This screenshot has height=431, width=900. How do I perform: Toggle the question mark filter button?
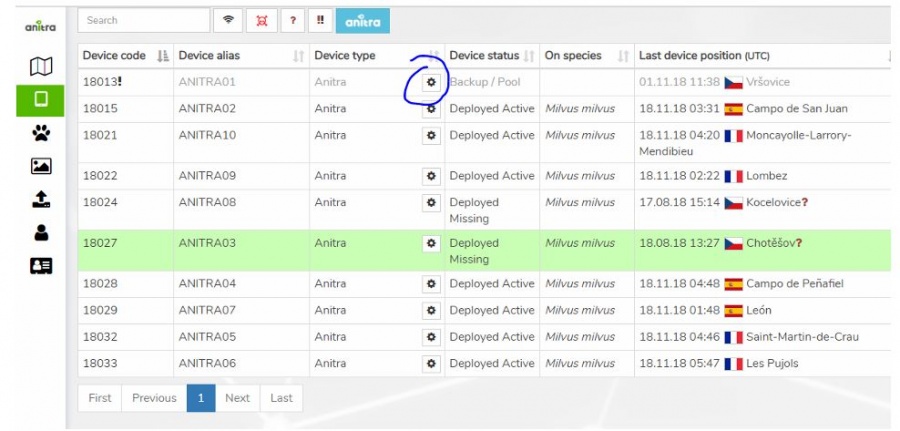coord(292,20)
